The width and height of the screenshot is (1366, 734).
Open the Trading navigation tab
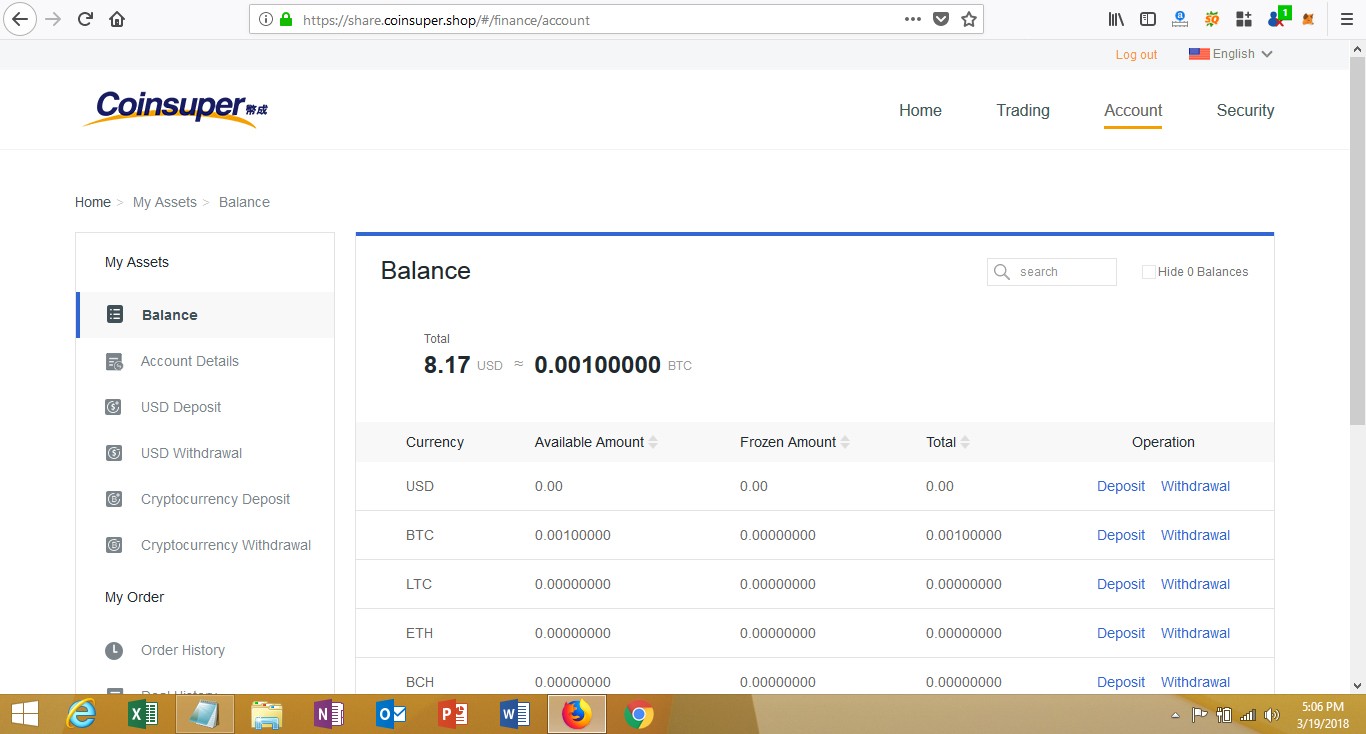1023,110
